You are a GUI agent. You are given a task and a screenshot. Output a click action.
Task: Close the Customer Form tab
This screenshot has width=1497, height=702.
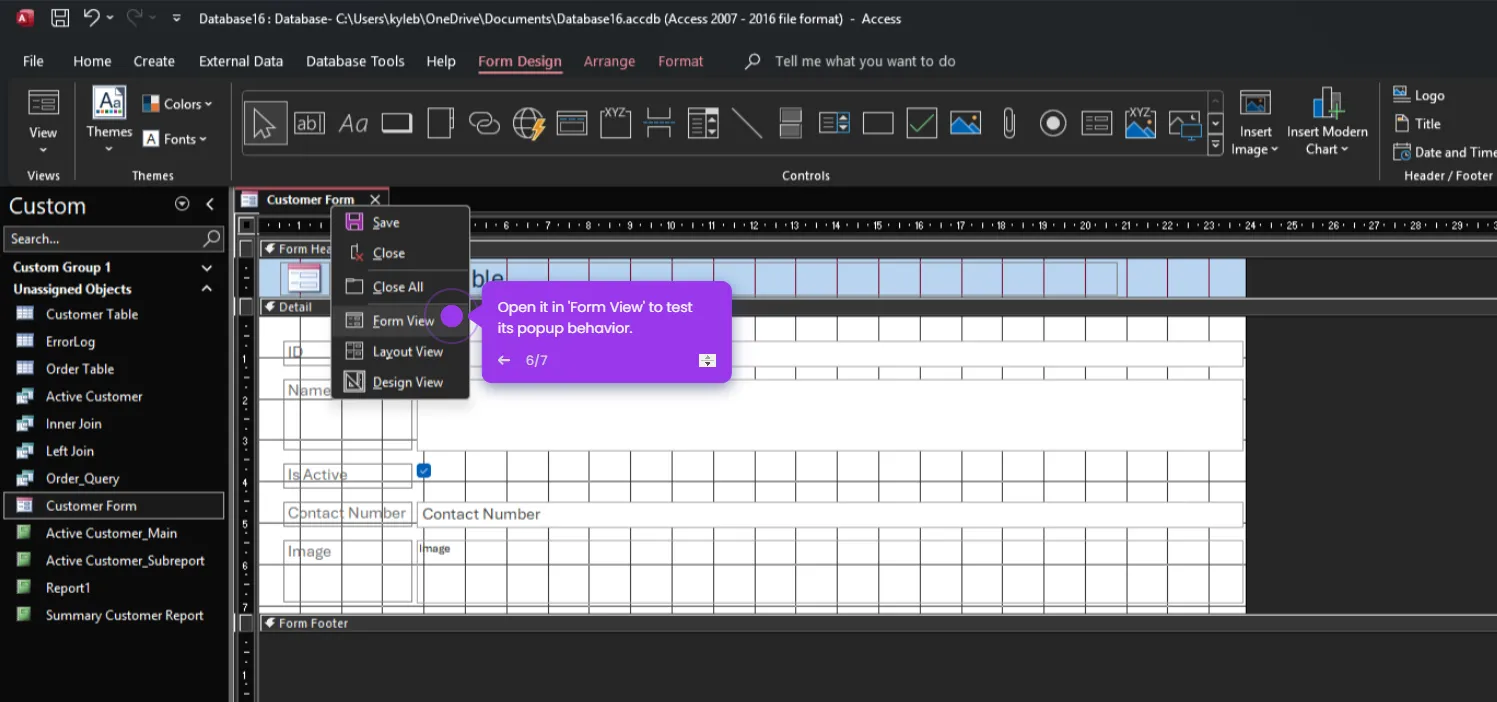click(x=375, y=200)
